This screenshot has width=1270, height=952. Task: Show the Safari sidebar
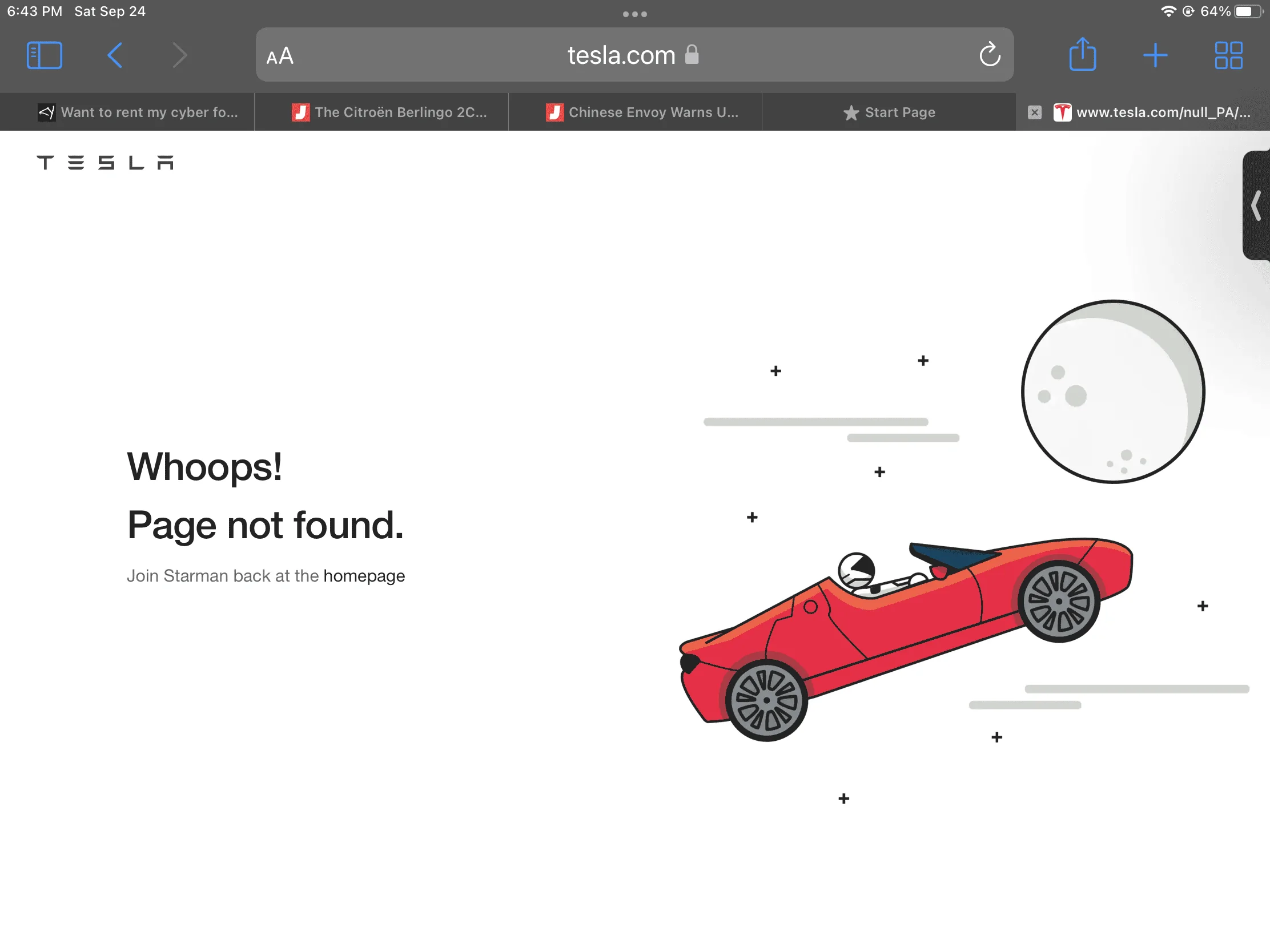[x=44, y=56]
